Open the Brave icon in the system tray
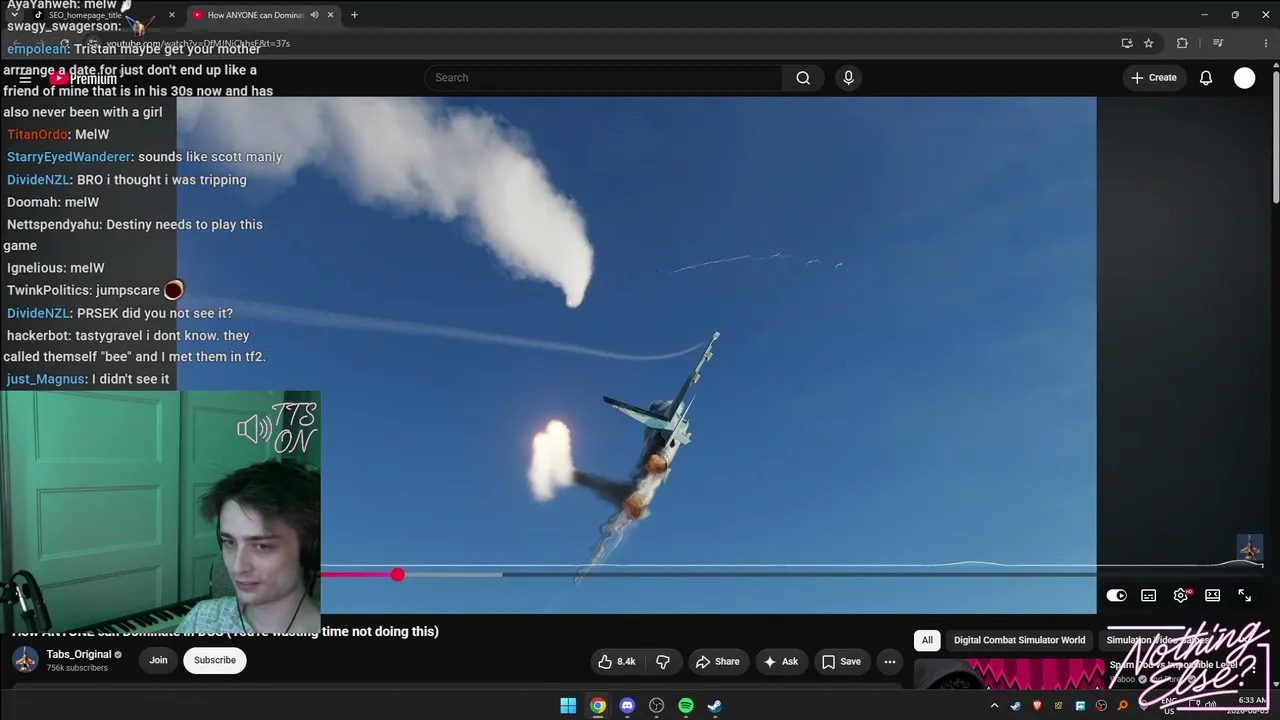 1037,706
